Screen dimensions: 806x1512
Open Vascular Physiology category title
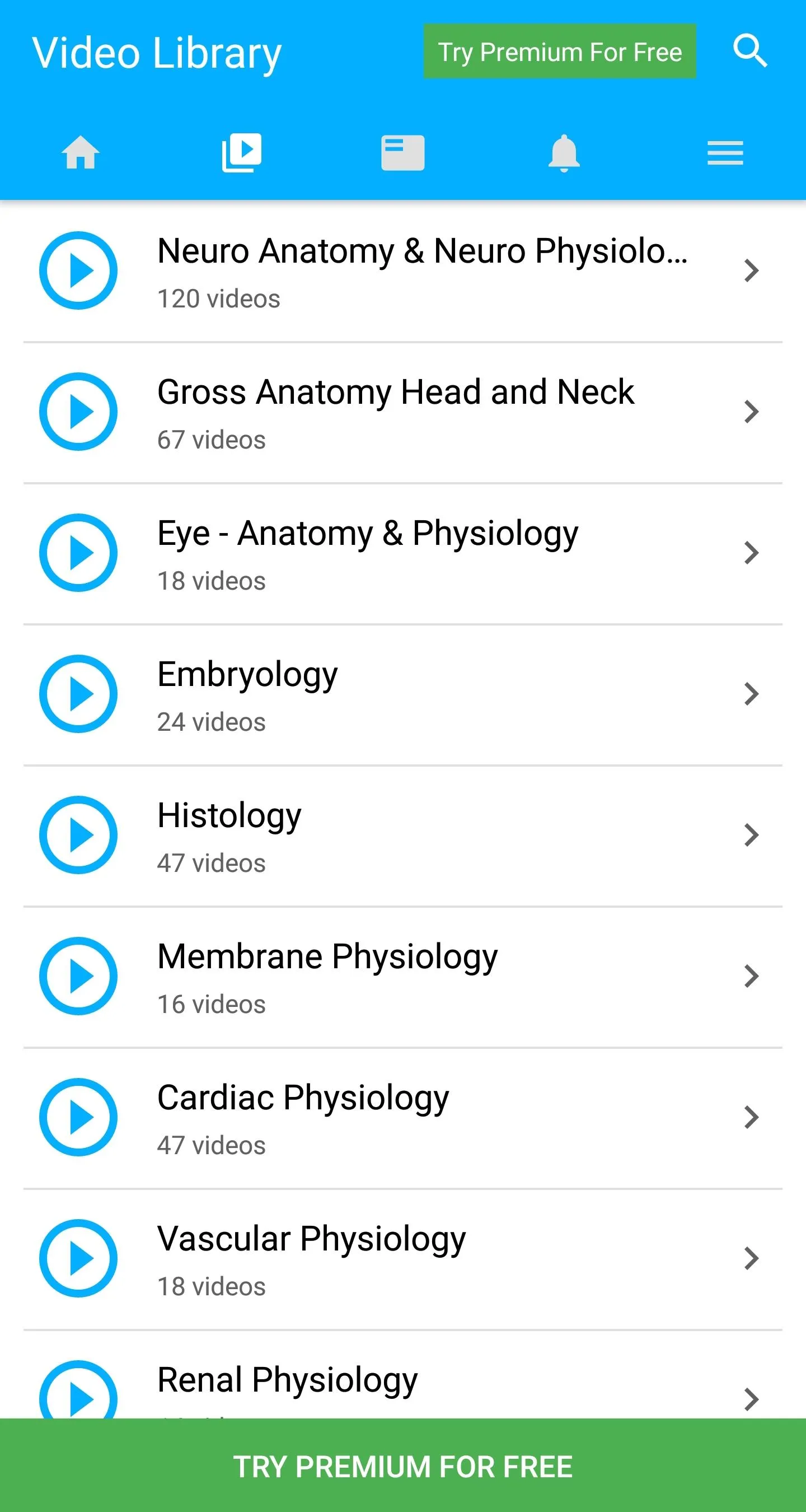(x=312, y=1239)
